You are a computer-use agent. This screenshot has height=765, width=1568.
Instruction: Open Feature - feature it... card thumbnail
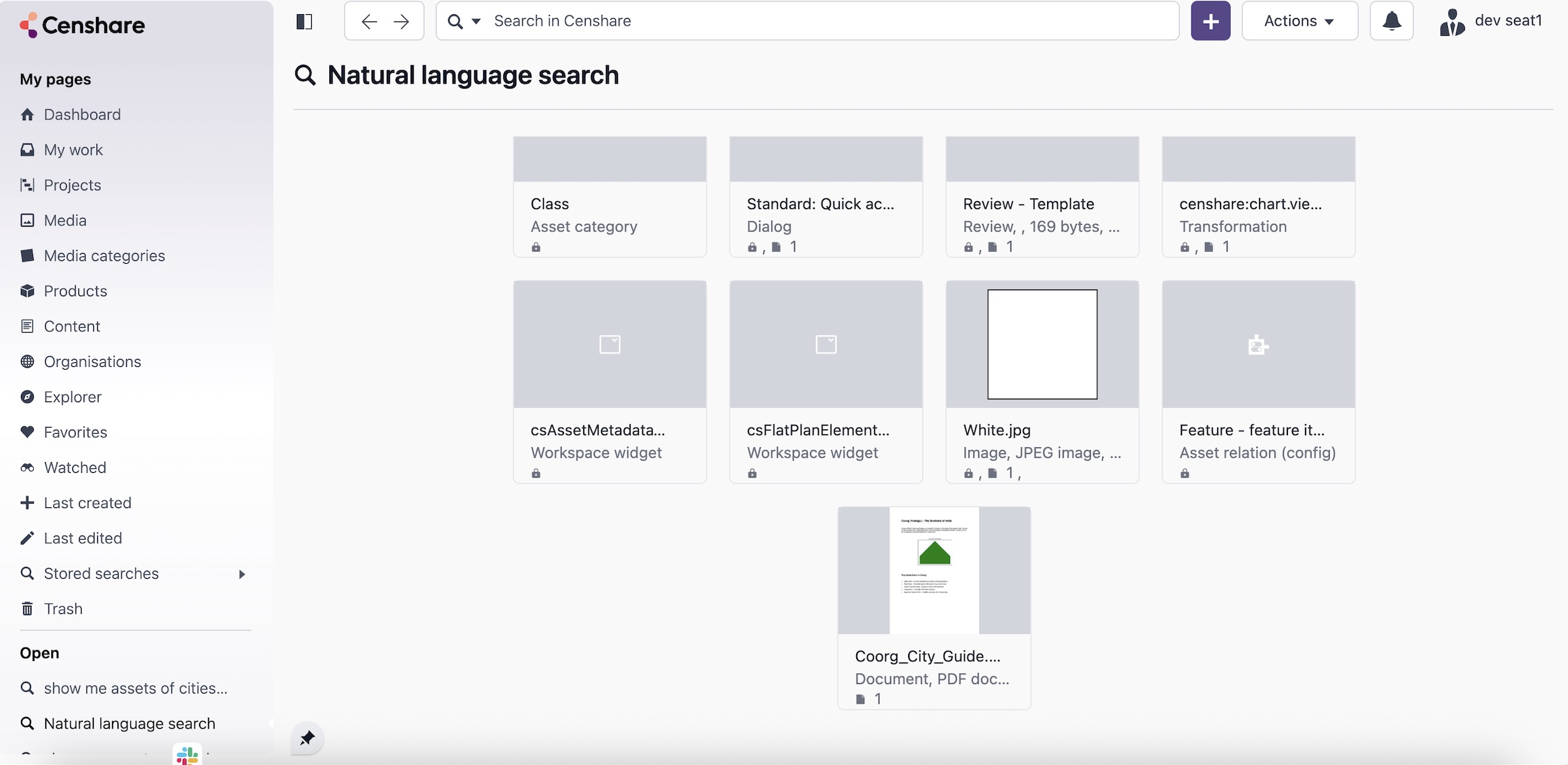click(1258, 344)
